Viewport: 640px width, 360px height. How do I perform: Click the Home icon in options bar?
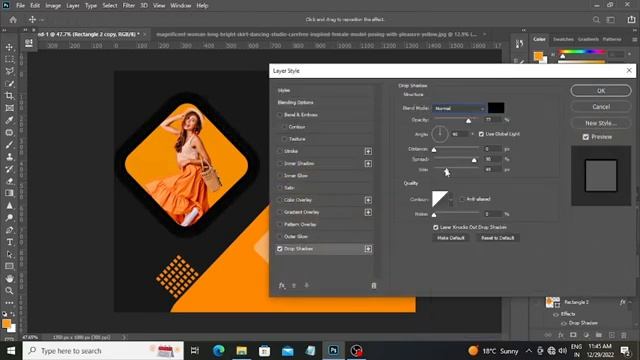13,20
